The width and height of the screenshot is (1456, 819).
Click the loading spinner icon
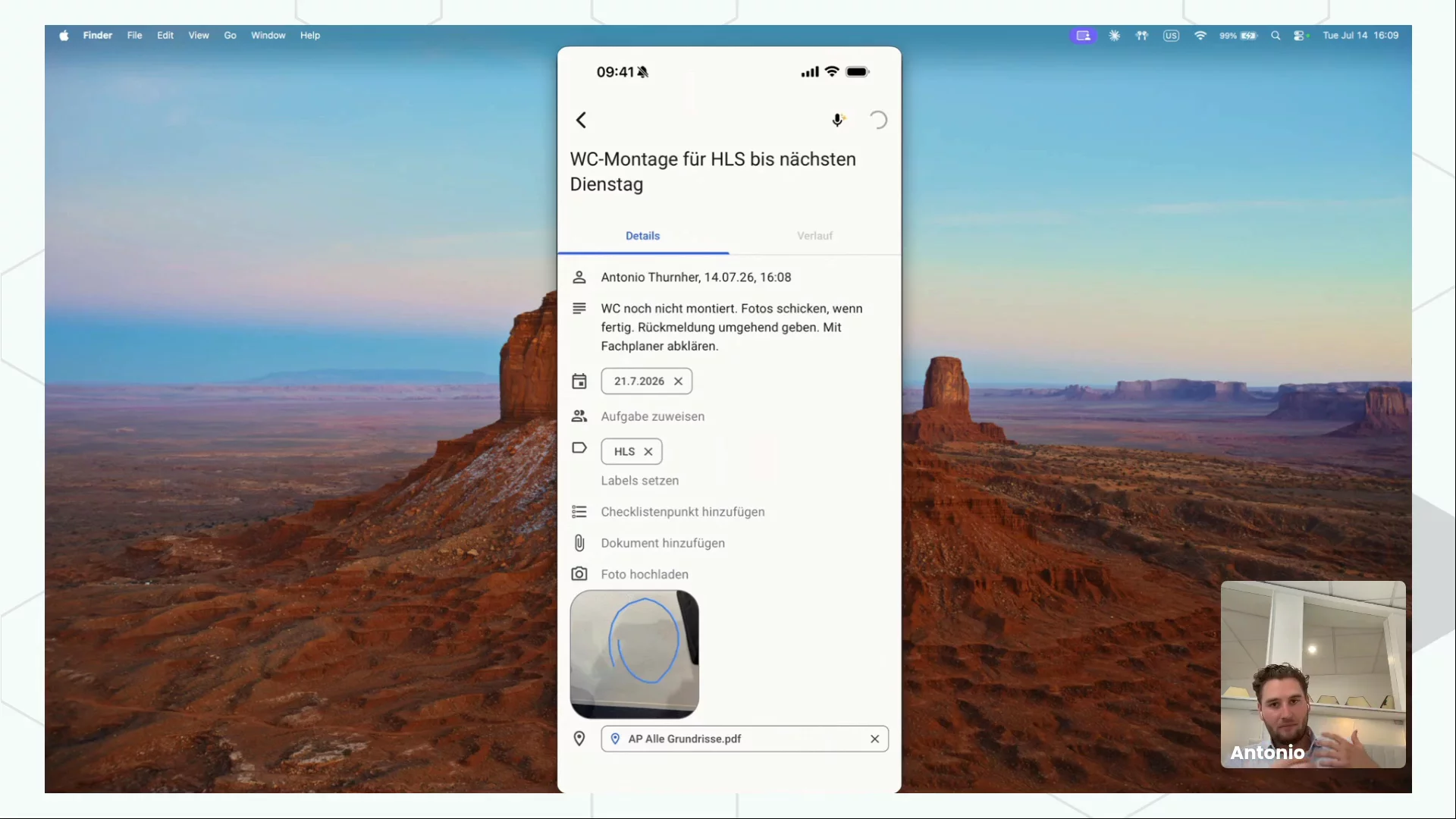pos(877,120)
